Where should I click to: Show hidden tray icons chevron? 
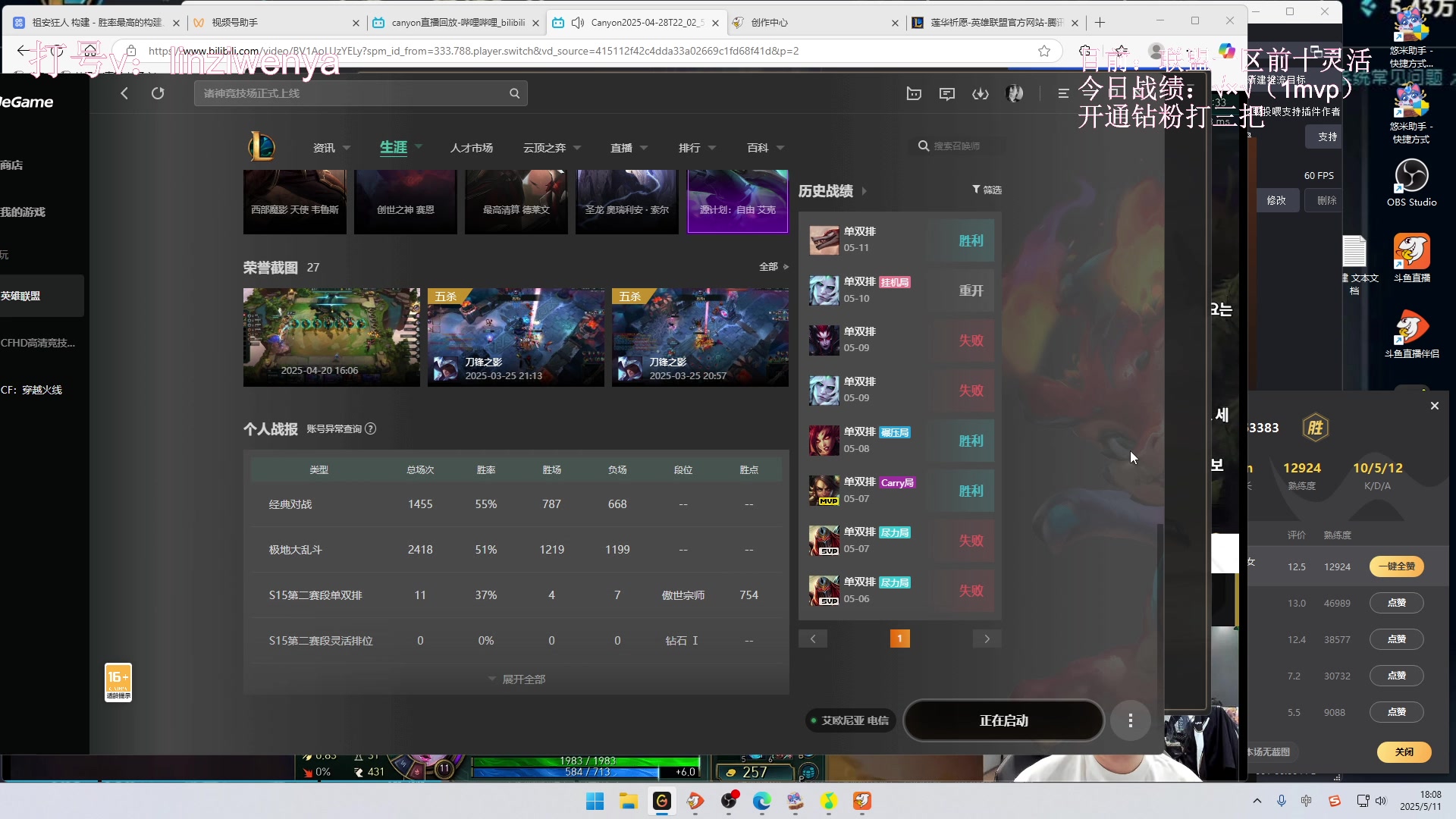(x=1257, y=801)
